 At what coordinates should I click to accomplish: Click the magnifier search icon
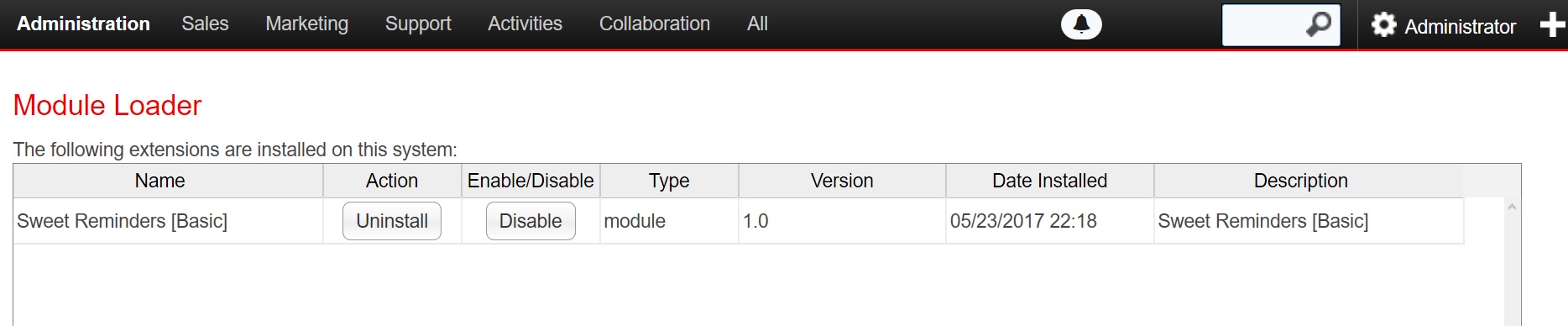click(x=1319, y=24)
